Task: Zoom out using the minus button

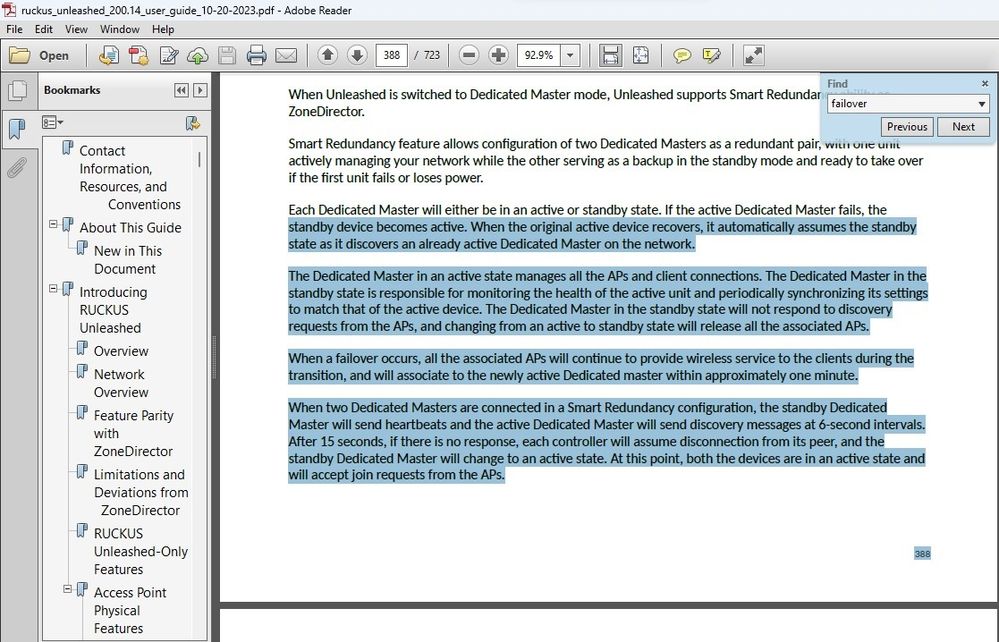Action: pyautogui.click(x=469, y=56)
